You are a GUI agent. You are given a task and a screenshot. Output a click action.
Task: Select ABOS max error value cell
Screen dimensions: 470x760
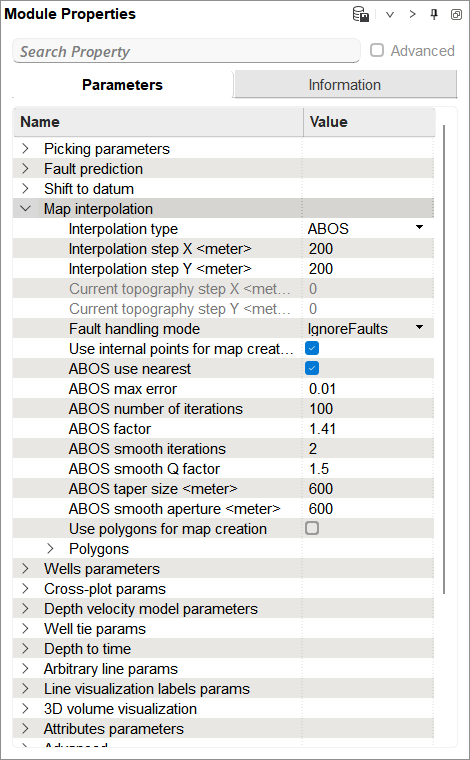(x=368, y=389)
